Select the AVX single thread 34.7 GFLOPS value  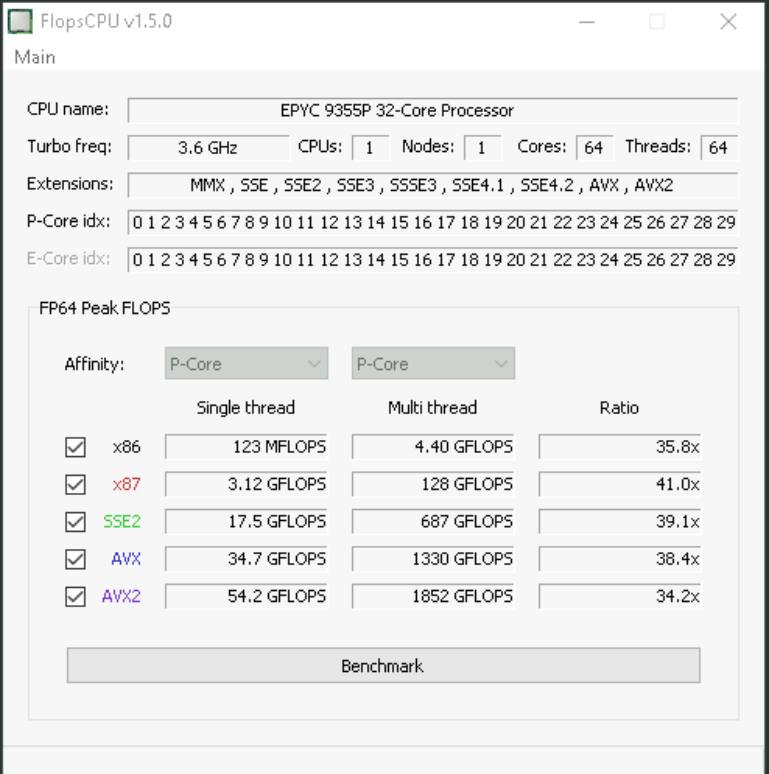tap(246, 559)
